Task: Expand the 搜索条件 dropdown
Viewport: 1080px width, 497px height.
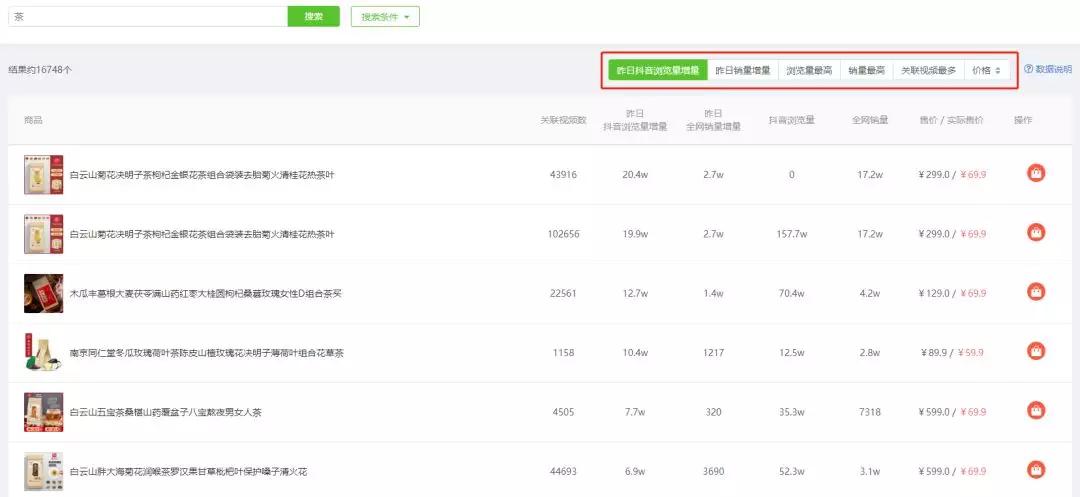Action: coord(385,17)
